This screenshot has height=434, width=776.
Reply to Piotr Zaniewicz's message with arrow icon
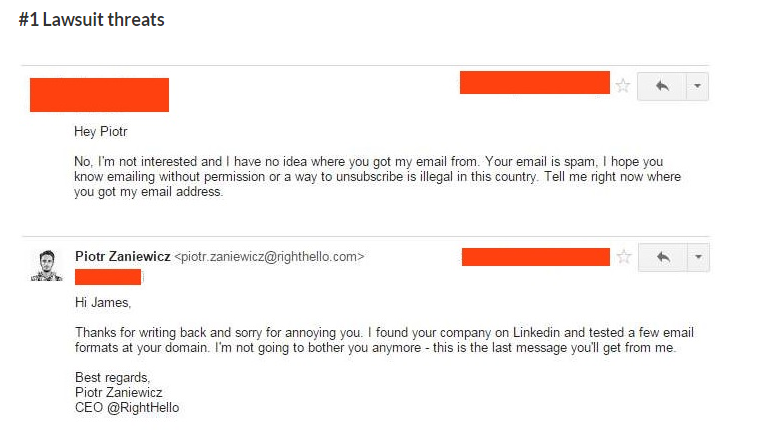[x=663, y=257]
